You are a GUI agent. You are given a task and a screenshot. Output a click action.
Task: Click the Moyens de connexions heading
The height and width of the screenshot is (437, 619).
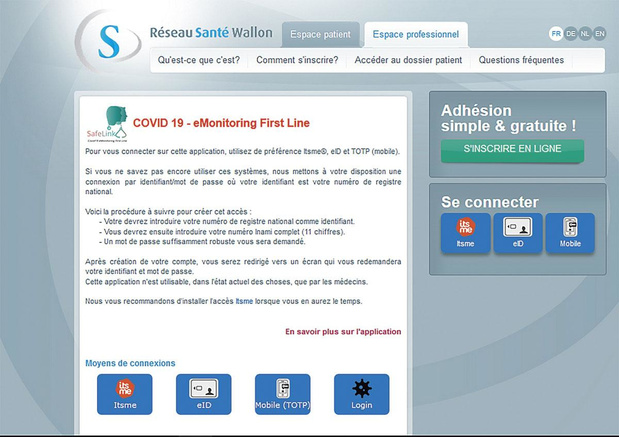click(x=130, y=363)
